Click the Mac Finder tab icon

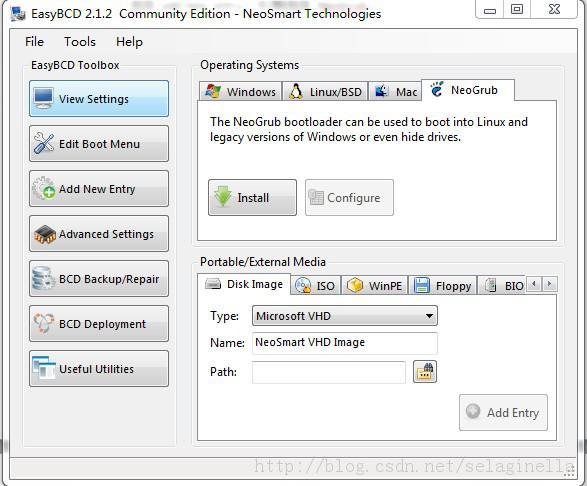pos(381,91)
